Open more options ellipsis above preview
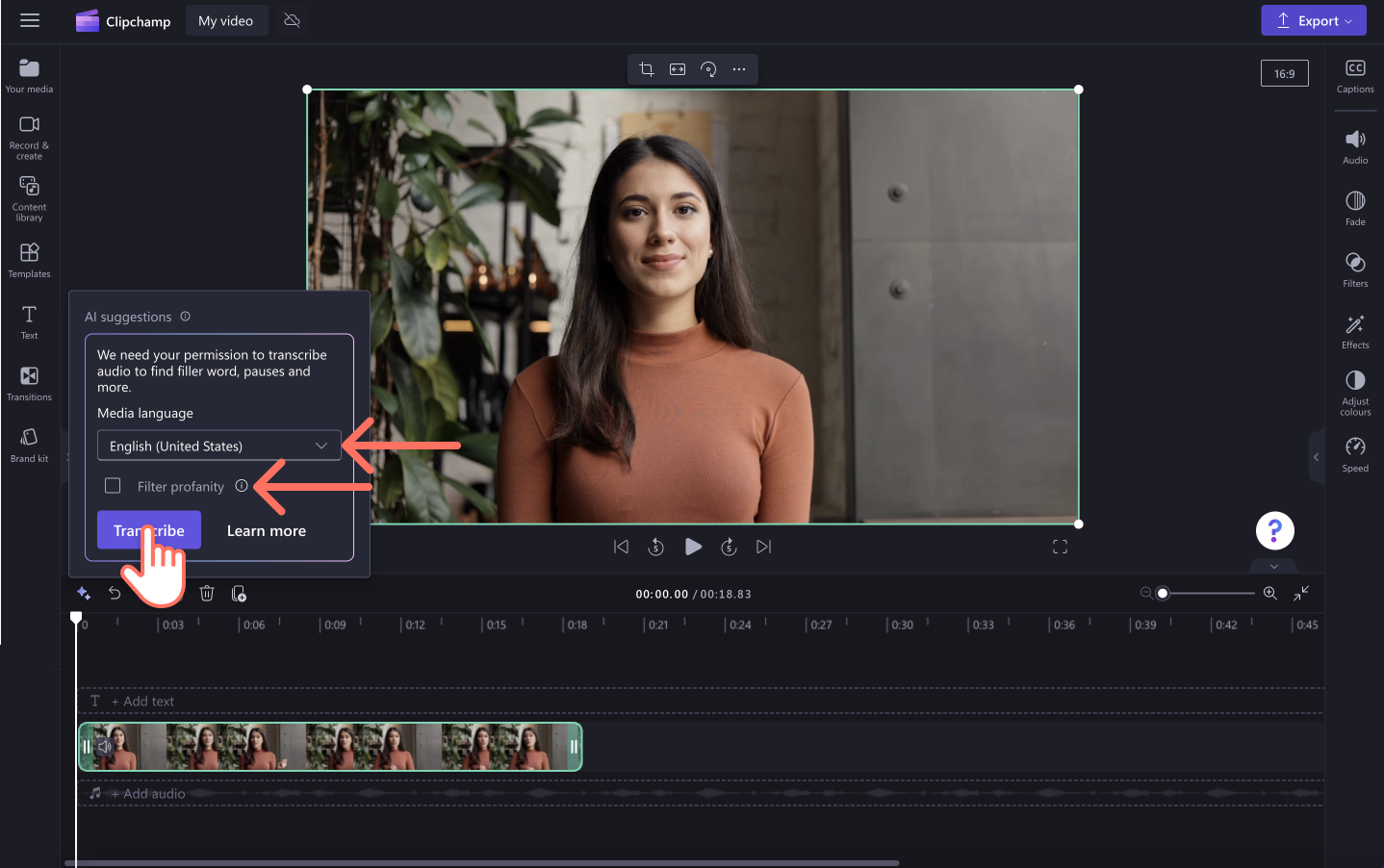 click(x=739, y=69)
